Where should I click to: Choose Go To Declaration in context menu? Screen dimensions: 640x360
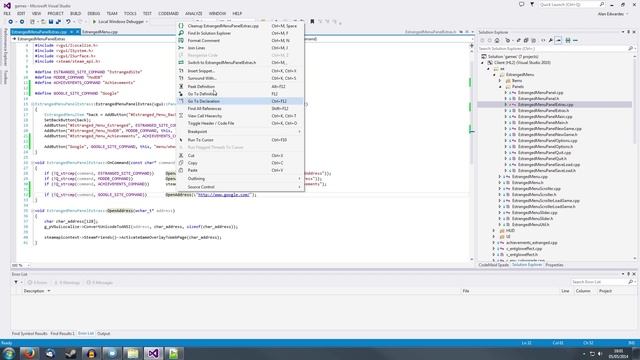click(x=240, y=101)
